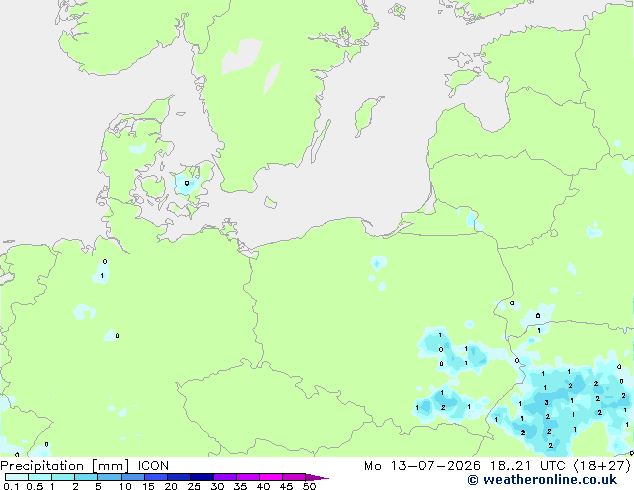The image size is (634, 490).
Task: Select the lightest 0.1–0.5 mm legend swatch
Action: tap(17, 477)
